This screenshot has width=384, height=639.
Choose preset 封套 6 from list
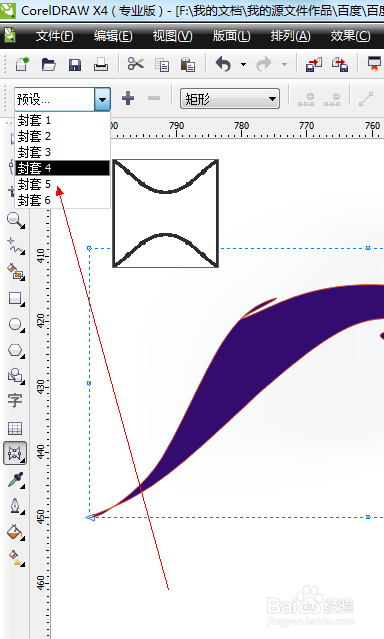point(62,200)
